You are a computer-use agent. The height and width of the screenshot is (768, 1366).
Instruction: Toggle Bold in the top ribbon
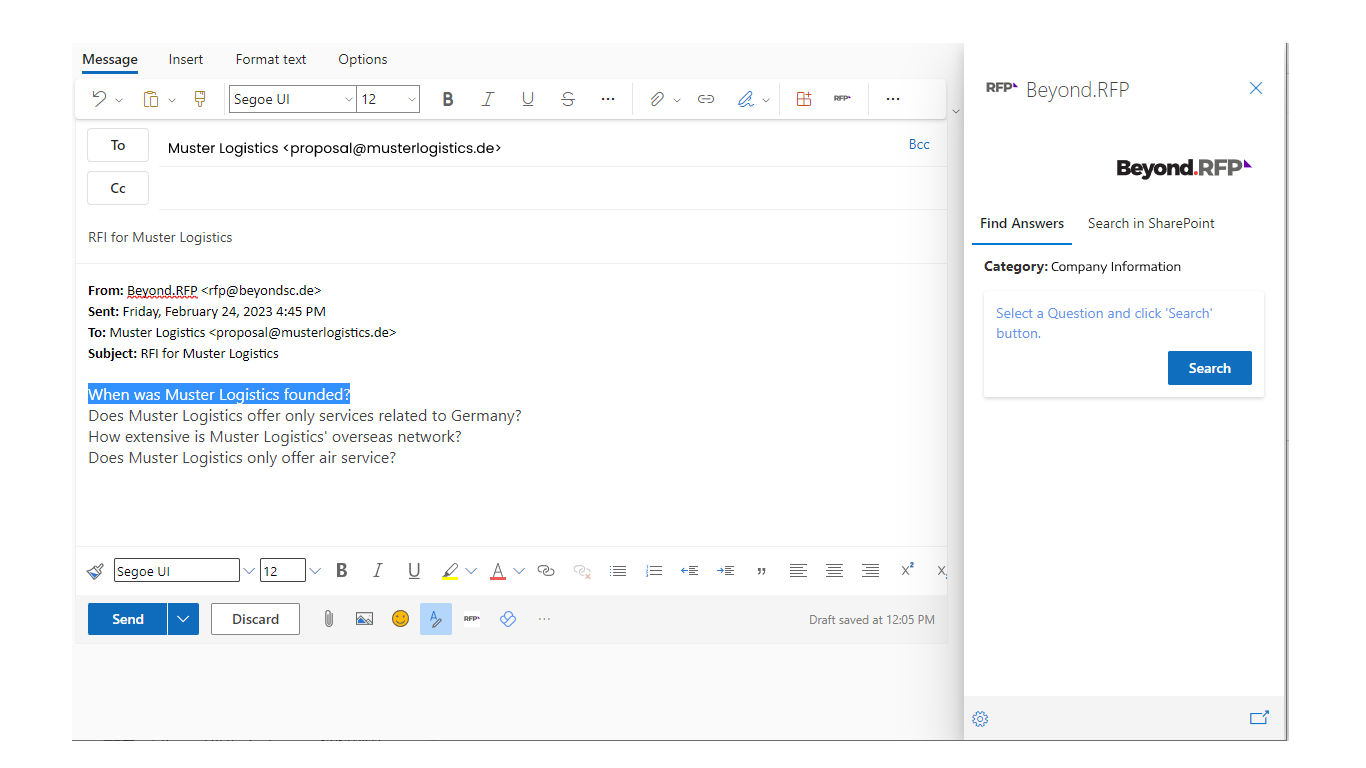click(448, 99)
